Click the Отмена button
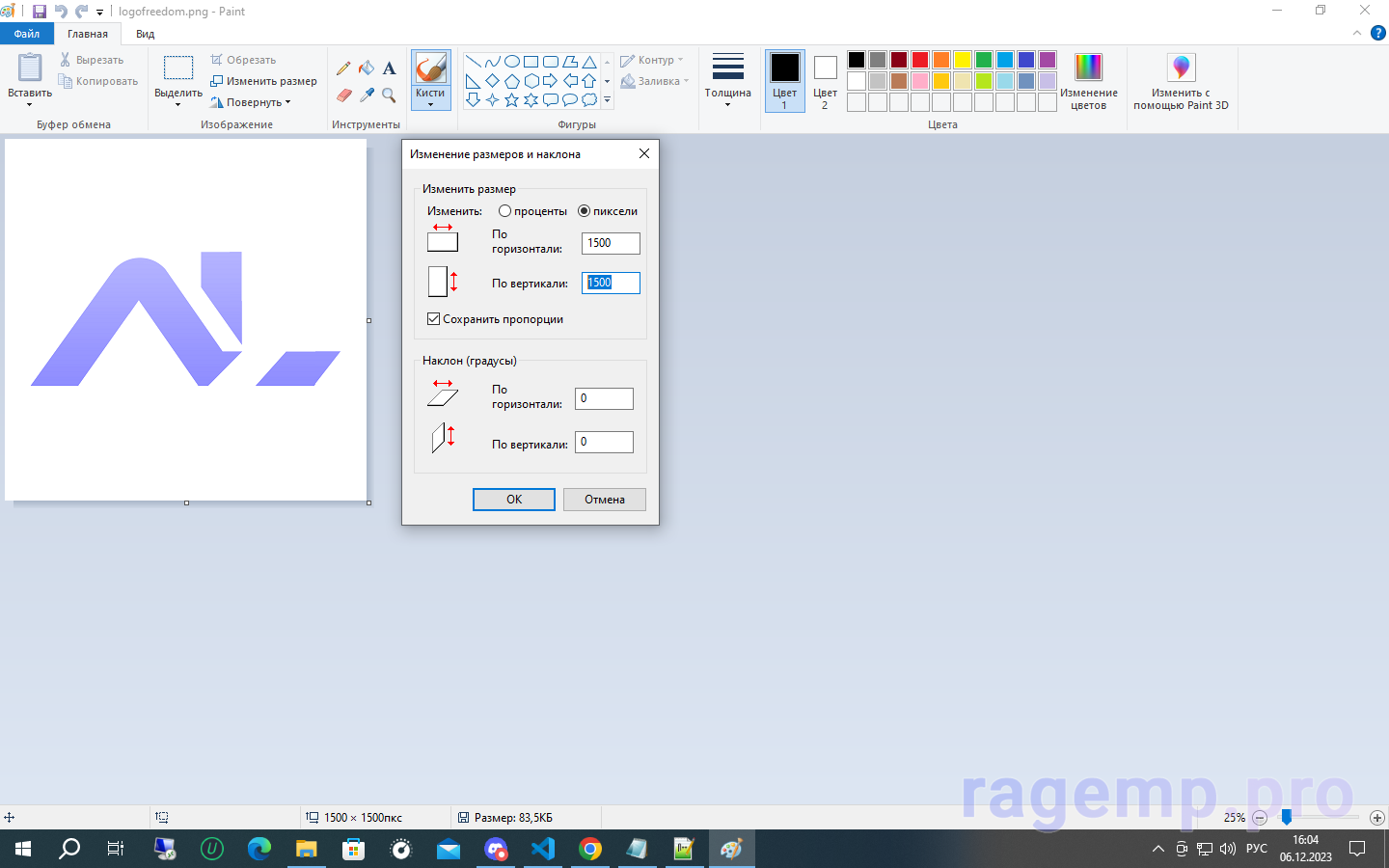 605,500
